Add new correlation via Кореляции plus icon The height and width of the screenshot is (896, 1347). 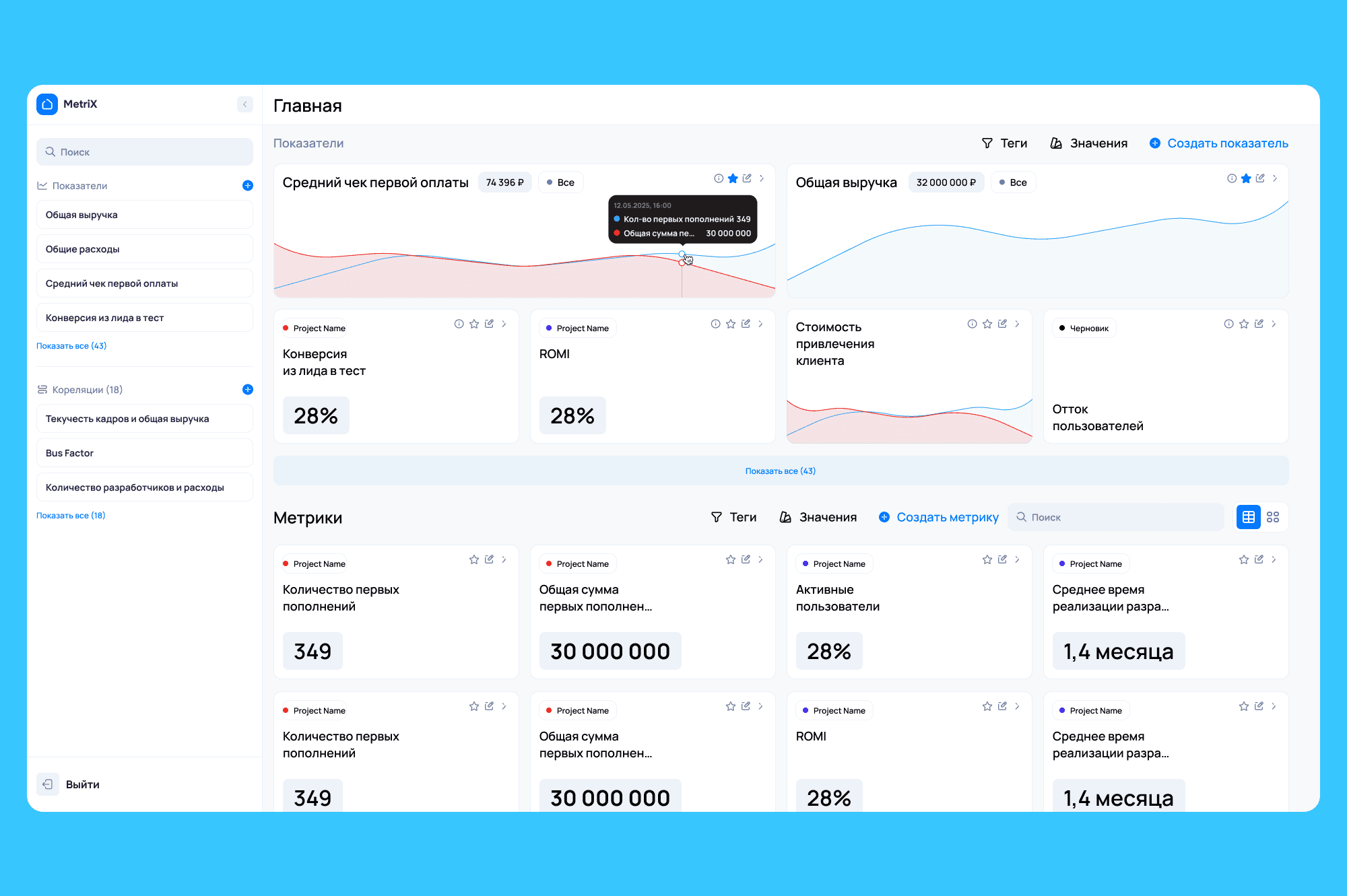coord(248,390)
